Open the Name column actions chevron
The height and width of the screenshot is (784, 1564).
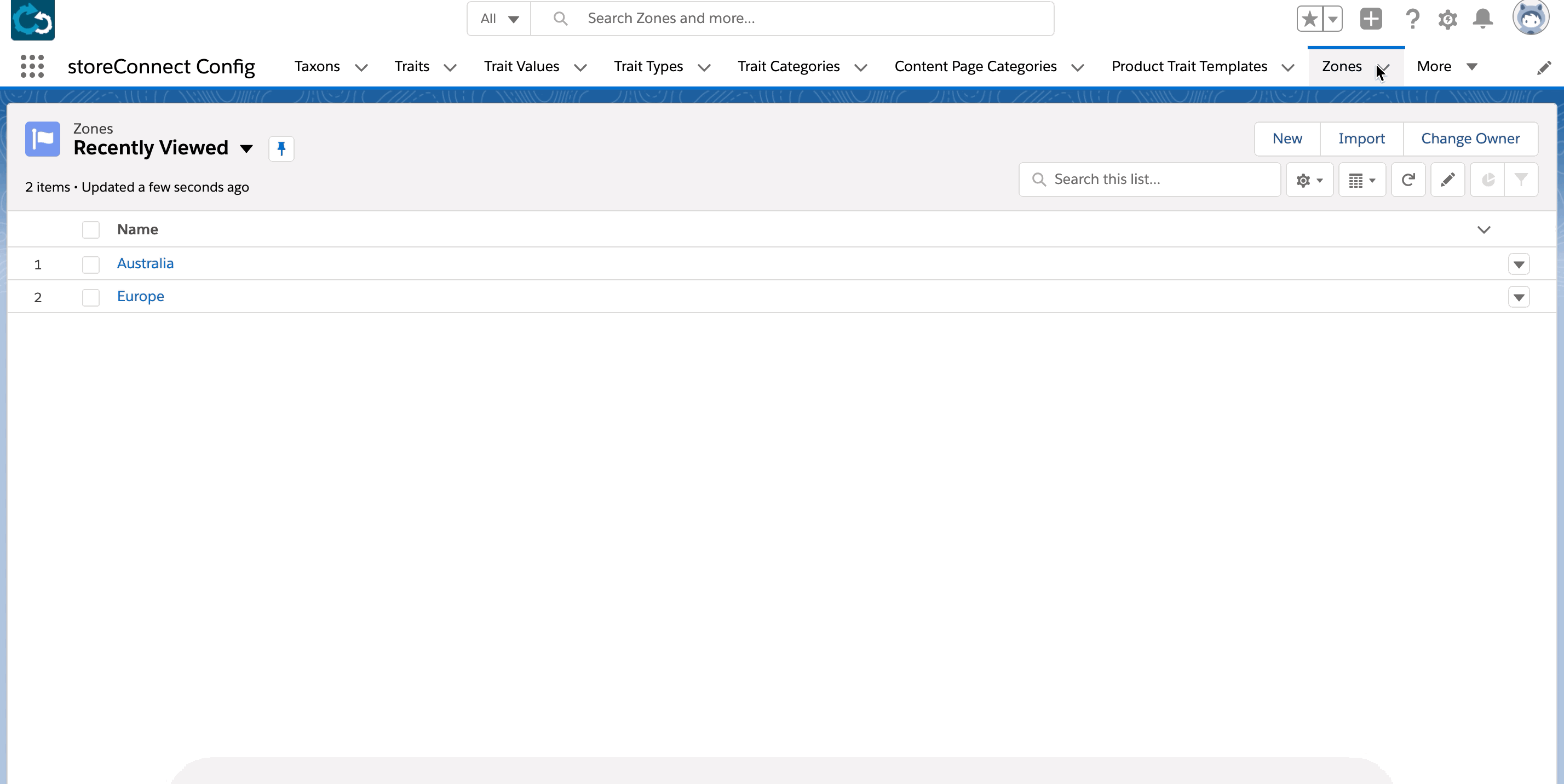coord(1484,230)
